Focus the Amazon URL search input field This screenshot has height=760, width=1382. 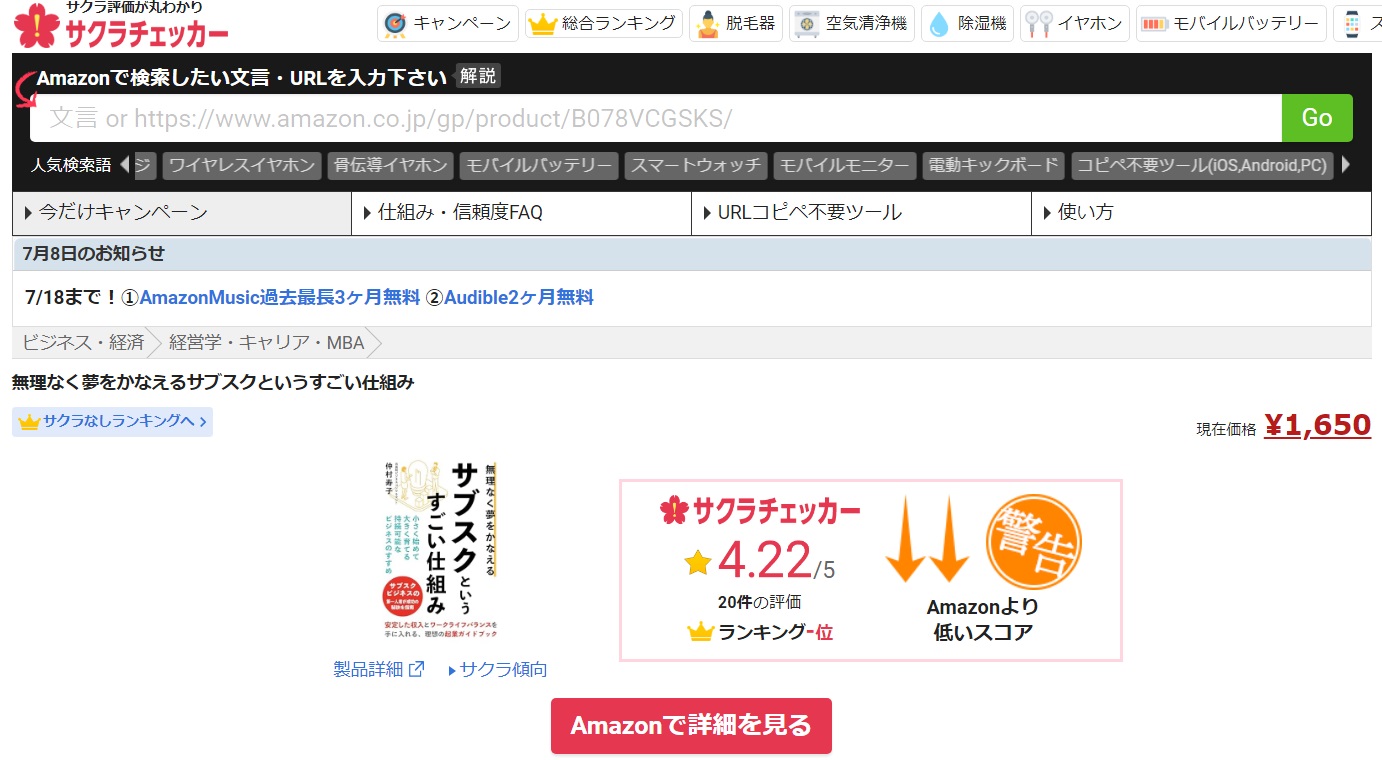click(x=656, y=118)
